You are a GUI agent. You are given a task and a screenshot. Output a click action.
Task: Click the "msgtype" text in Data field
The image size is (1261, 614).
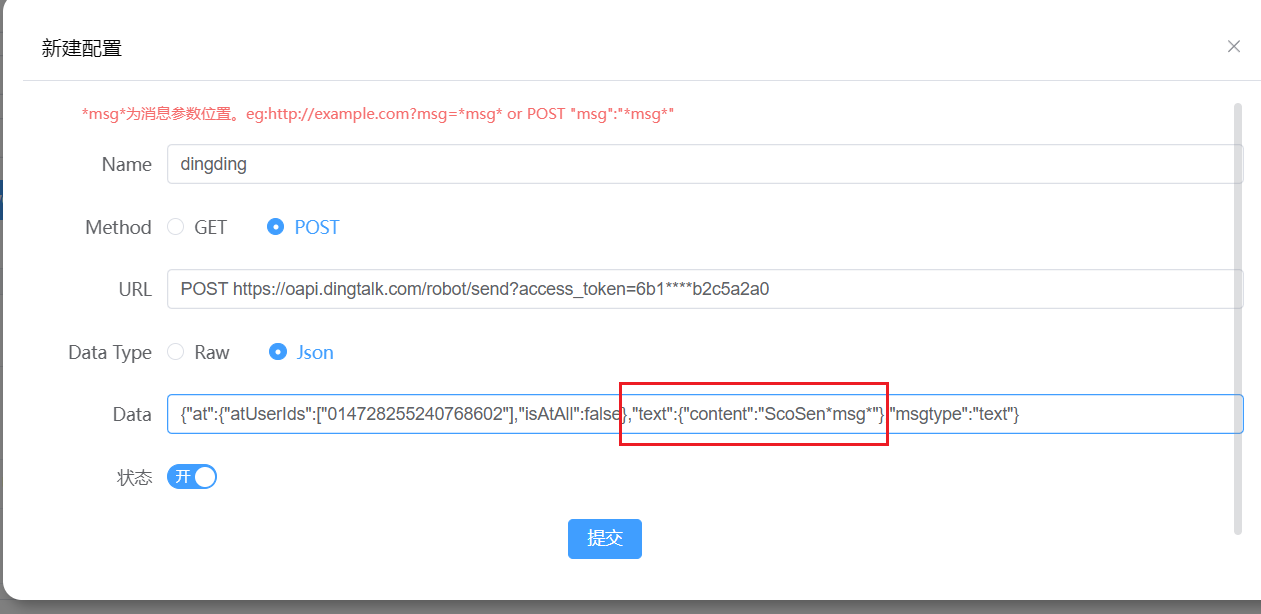926,414
